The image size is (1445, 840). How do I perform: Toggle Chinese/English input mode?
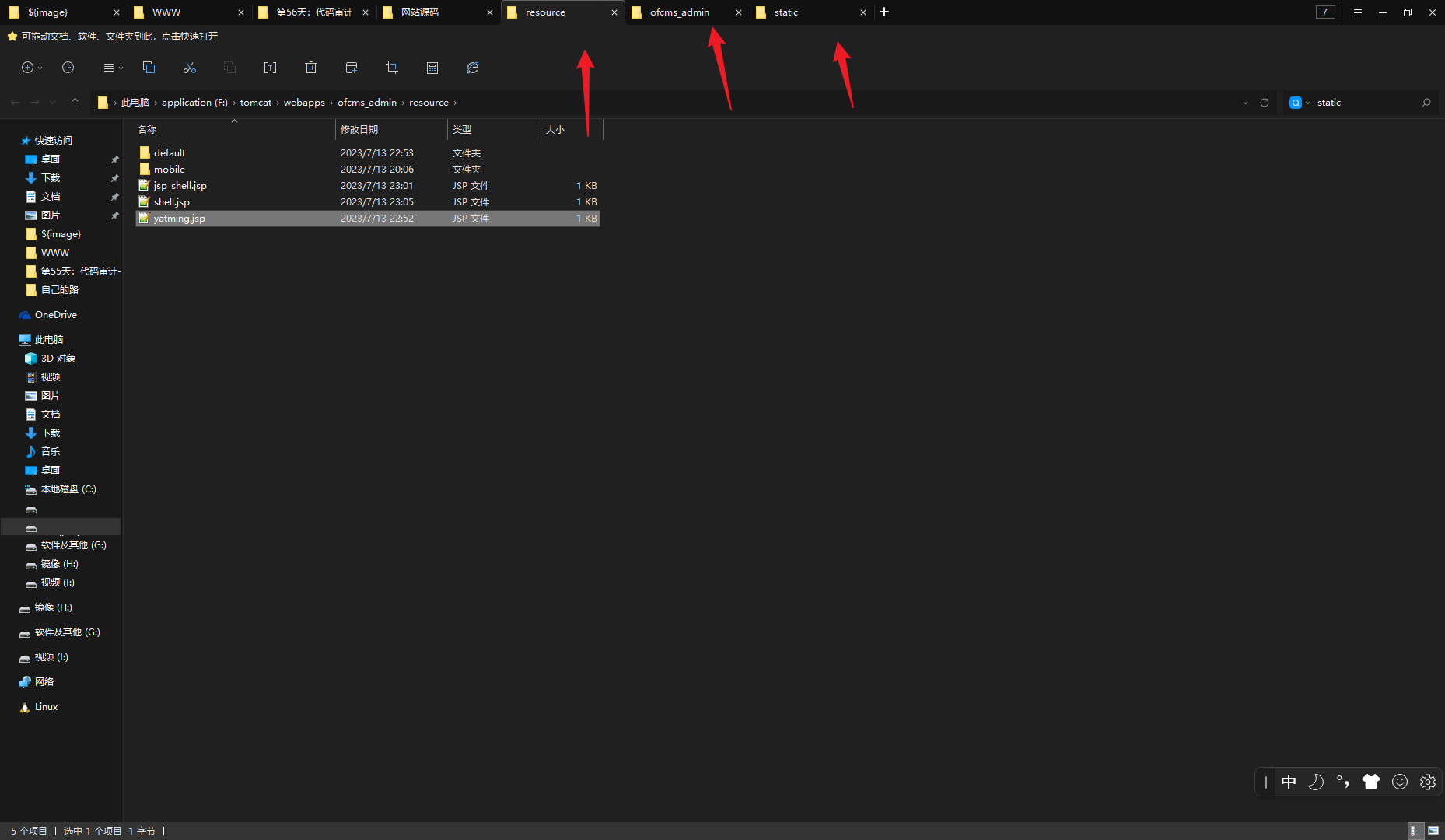tap(1289, 782)
